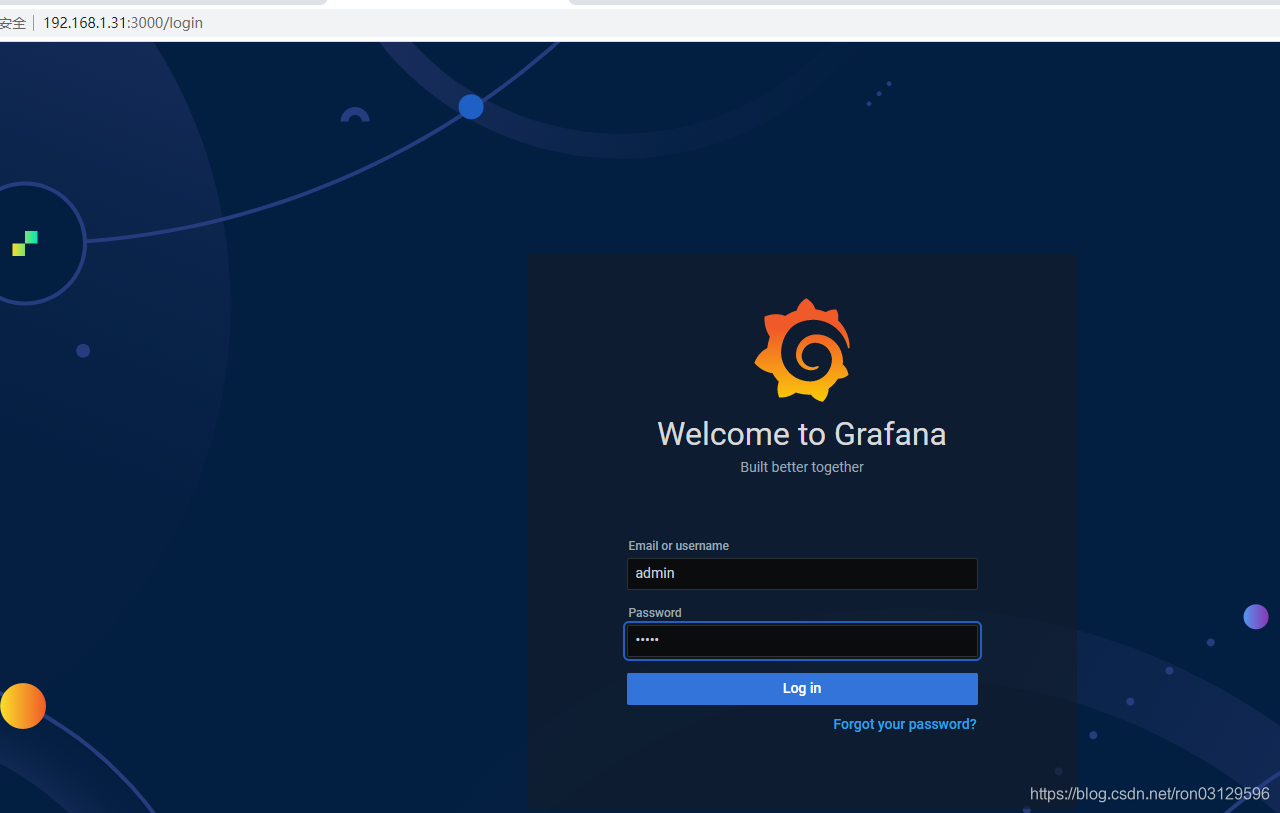Viewport: 1280px width, 813px height.
Task: Click the Built better together tagline
Action: point(802,467)
